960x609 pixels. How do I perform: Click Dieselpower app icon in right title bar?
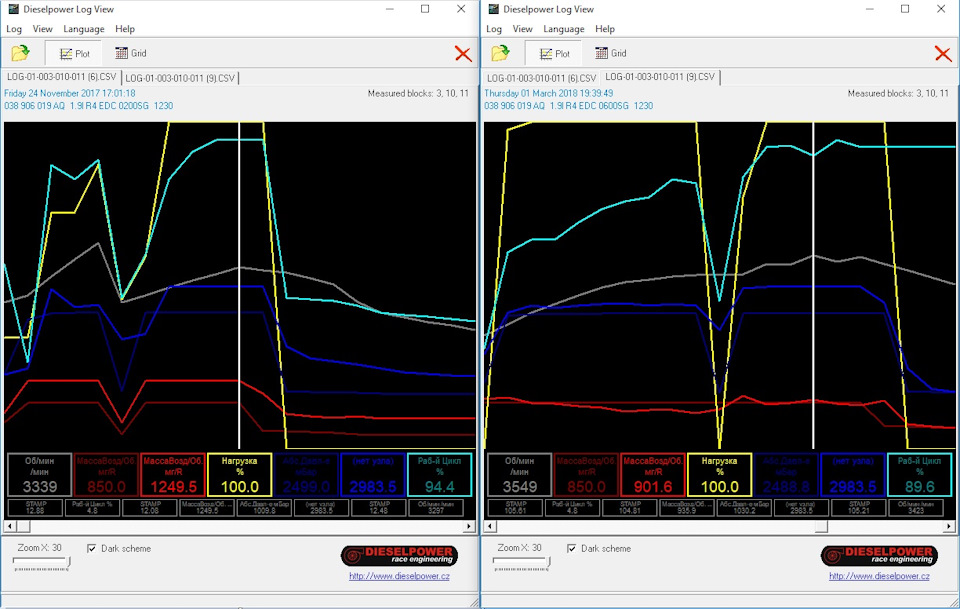(493, 9)
